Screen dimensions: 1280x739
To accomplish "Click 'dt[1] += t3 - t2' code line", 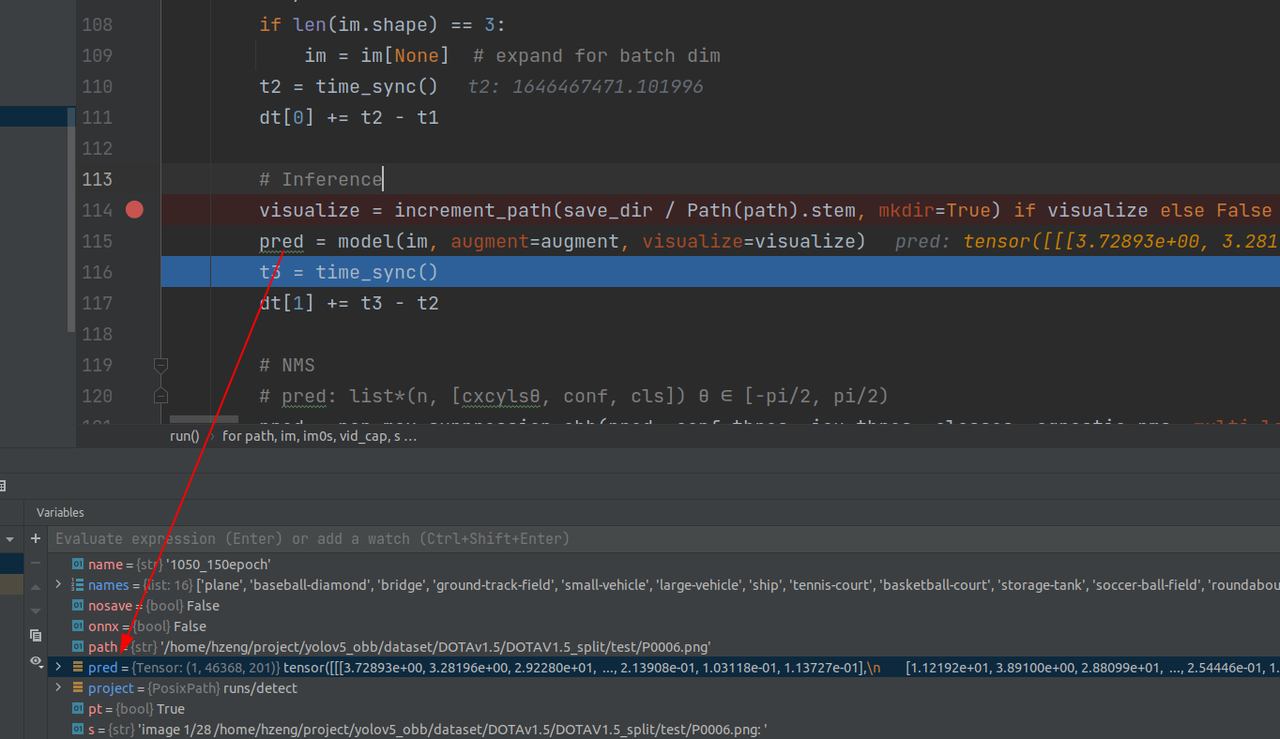I will pyautogui.click(x=348, y=303).
